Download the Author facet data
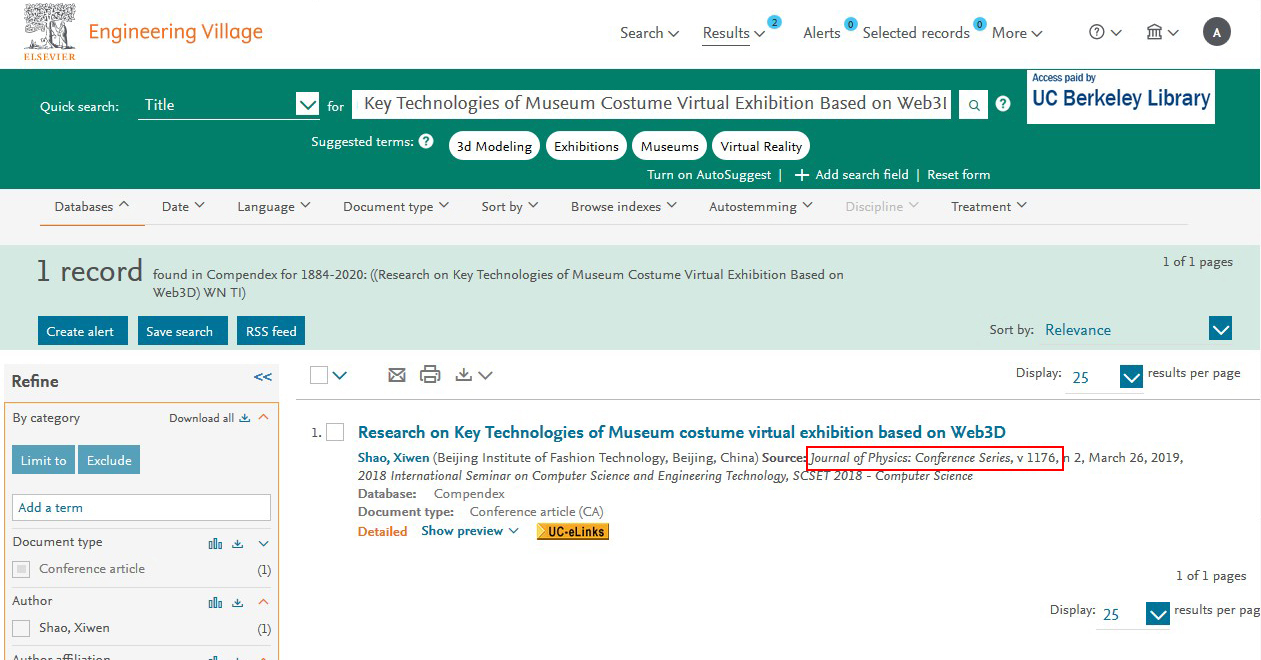 [x=238, y=602]
